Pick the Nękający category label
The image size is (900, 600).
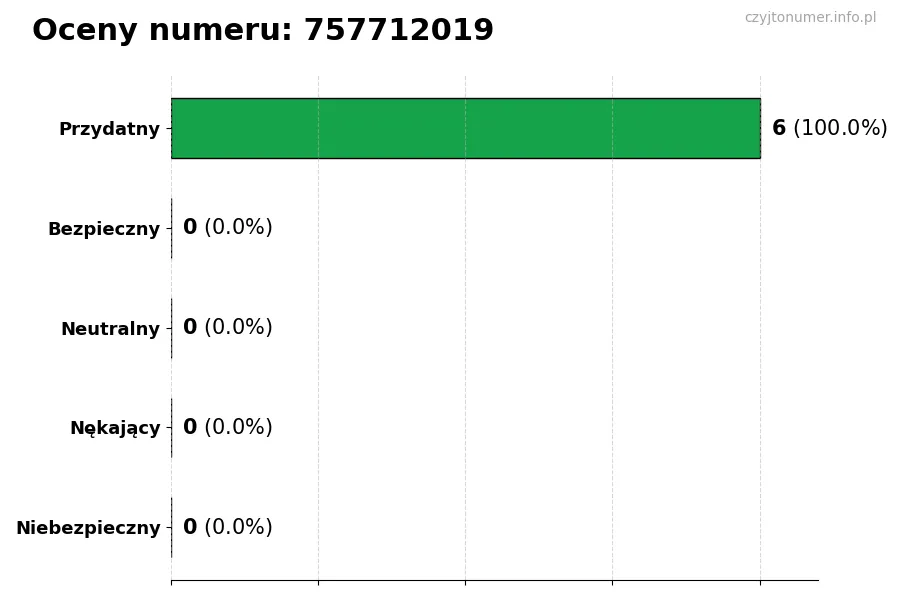115,429
